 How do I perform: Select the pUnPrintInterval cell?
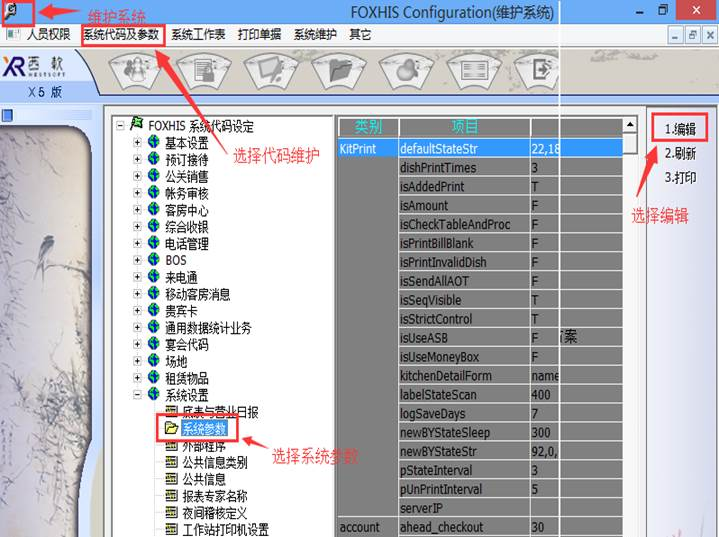point(465,489)
